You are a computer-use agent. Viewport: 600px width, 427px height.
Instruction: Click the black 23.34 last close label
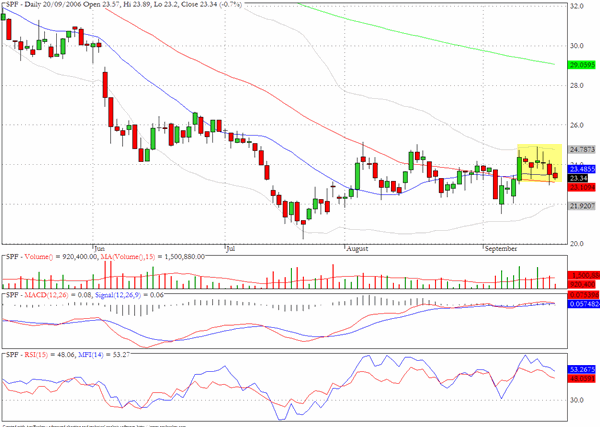pos(578,178)
